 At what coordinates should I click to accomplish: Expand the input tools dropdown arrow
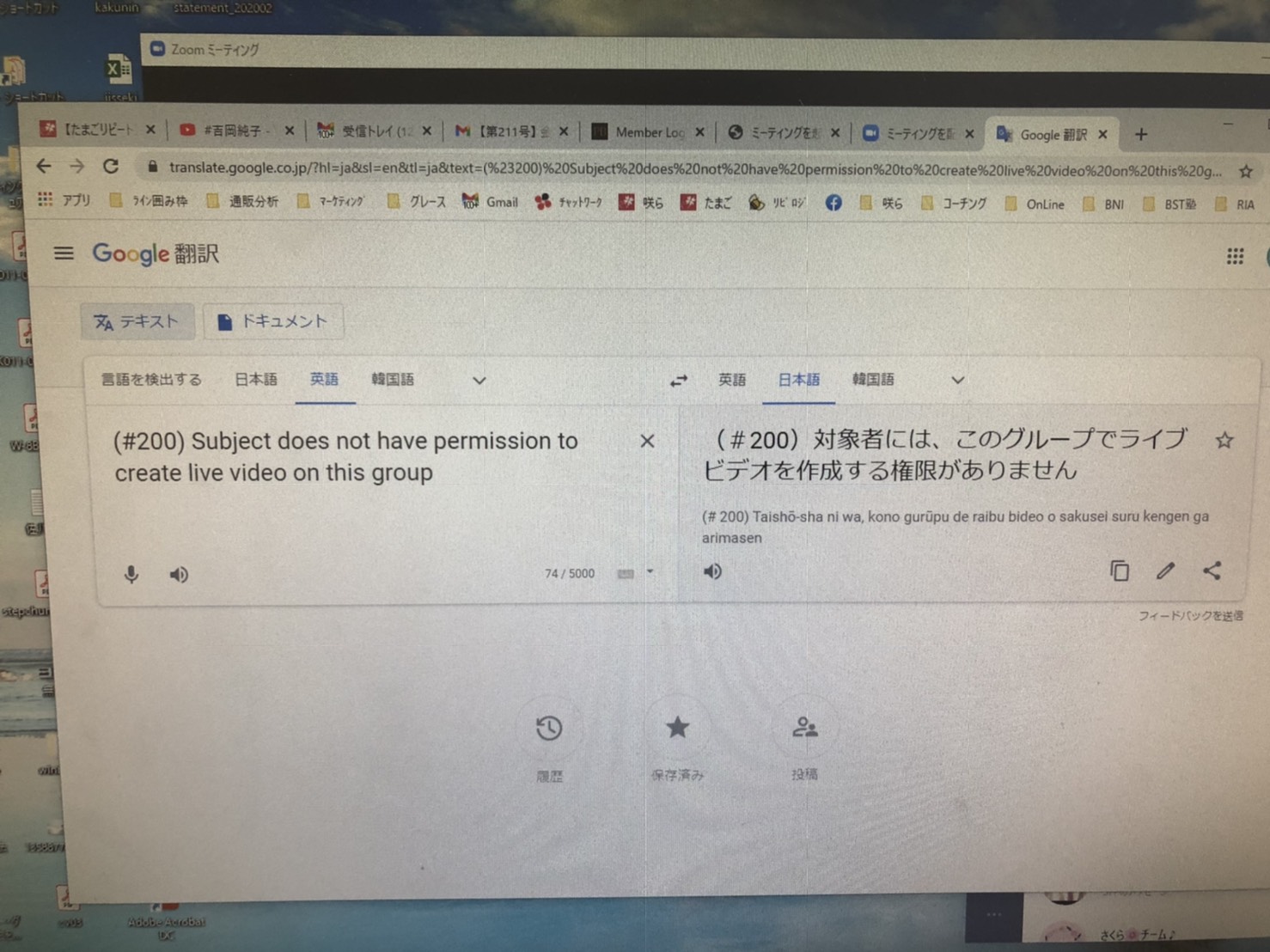[x=650, y=572]
